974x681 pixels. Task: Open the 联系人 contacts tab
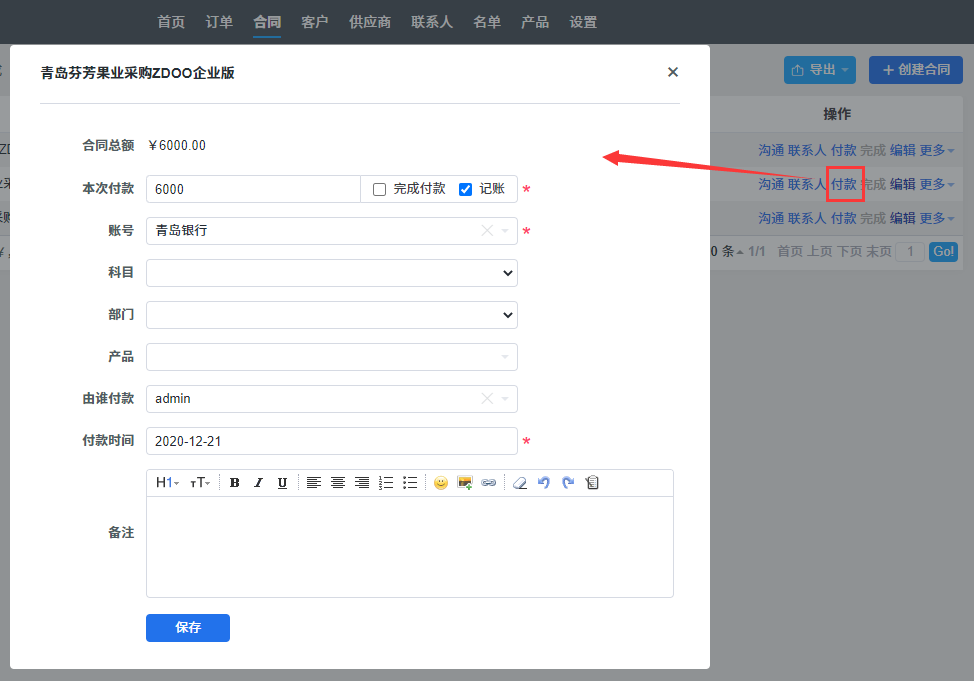coord(432,22)
